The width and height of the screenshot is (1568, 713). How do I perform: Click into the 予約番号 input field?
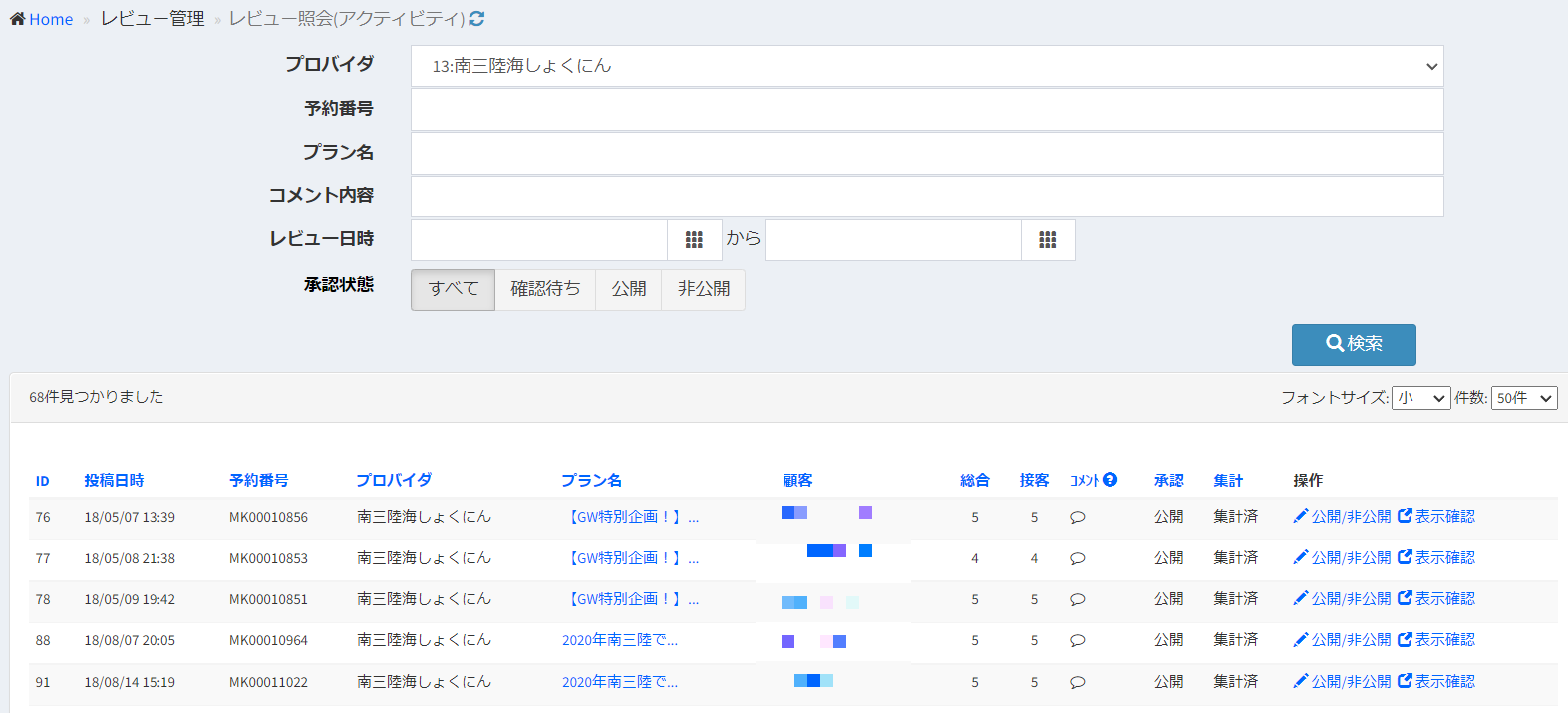[927, 110]
